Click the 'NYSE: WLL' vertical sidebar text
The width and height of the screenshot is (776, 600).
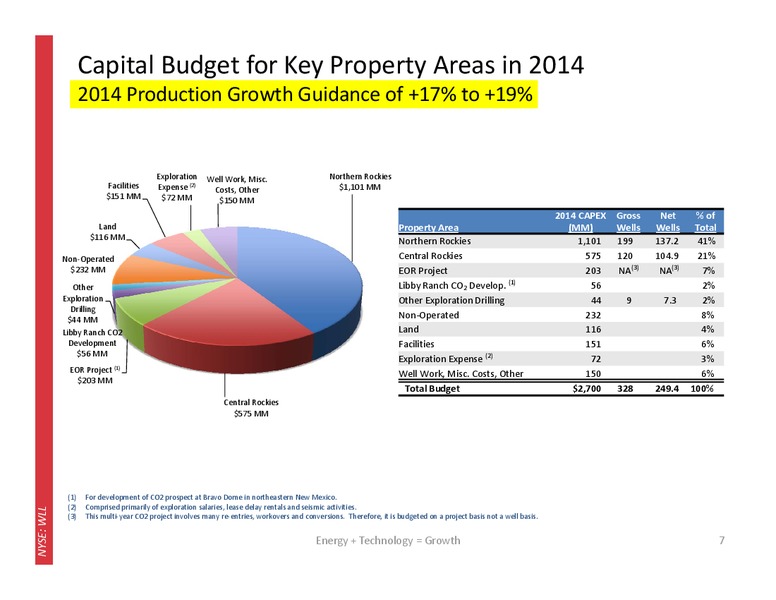click(43, 531)
